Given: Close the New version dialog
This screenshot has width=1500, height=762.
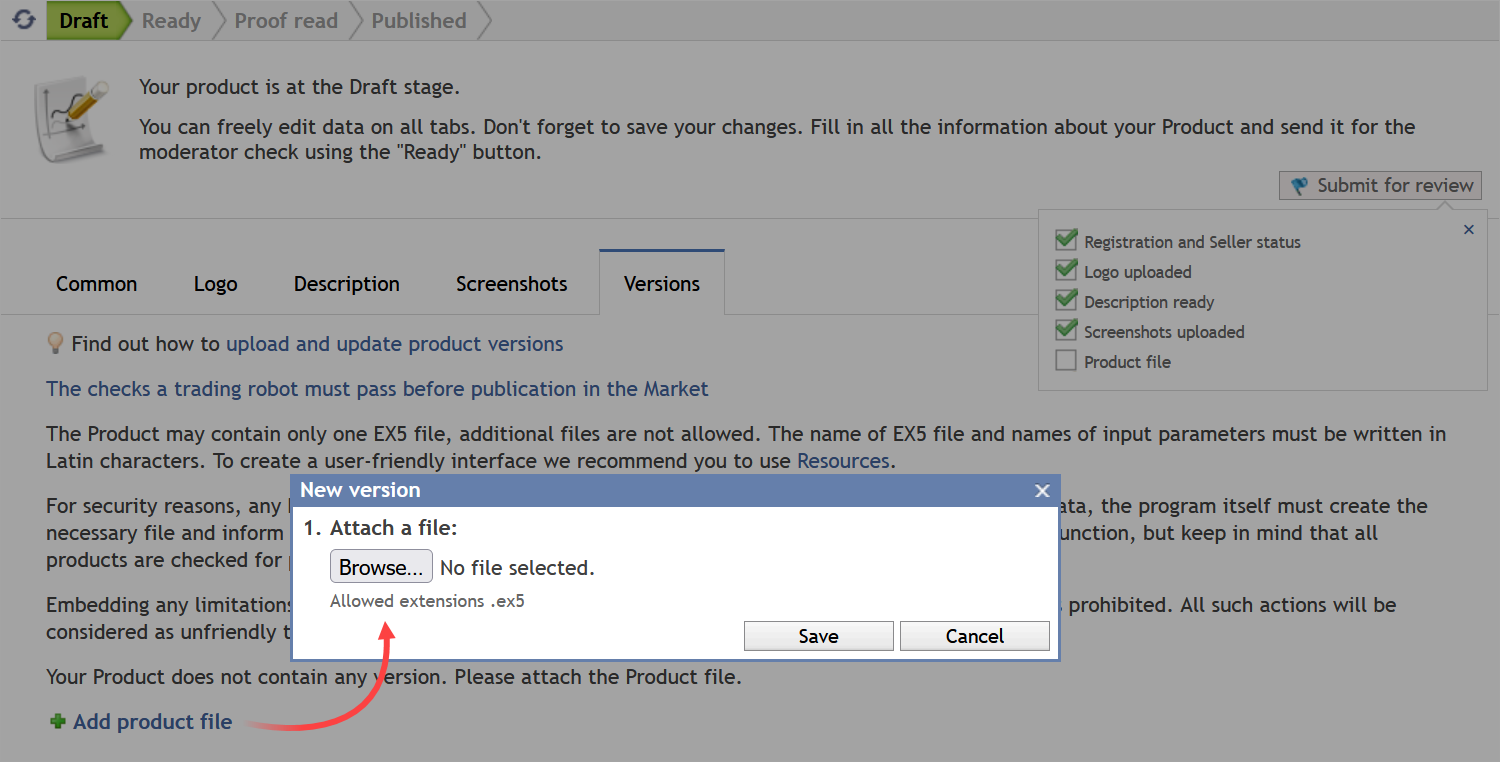Looking at the screenshot, I should [x=1042, y=491].
